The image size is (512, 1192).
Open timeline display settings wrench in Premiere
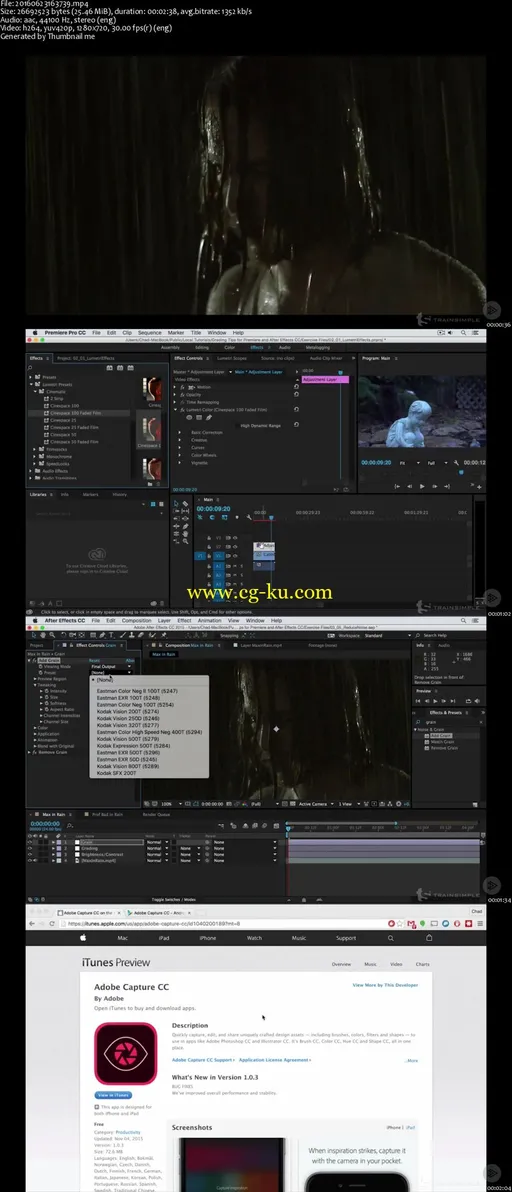pyautogui.click(x=248, y=517)
